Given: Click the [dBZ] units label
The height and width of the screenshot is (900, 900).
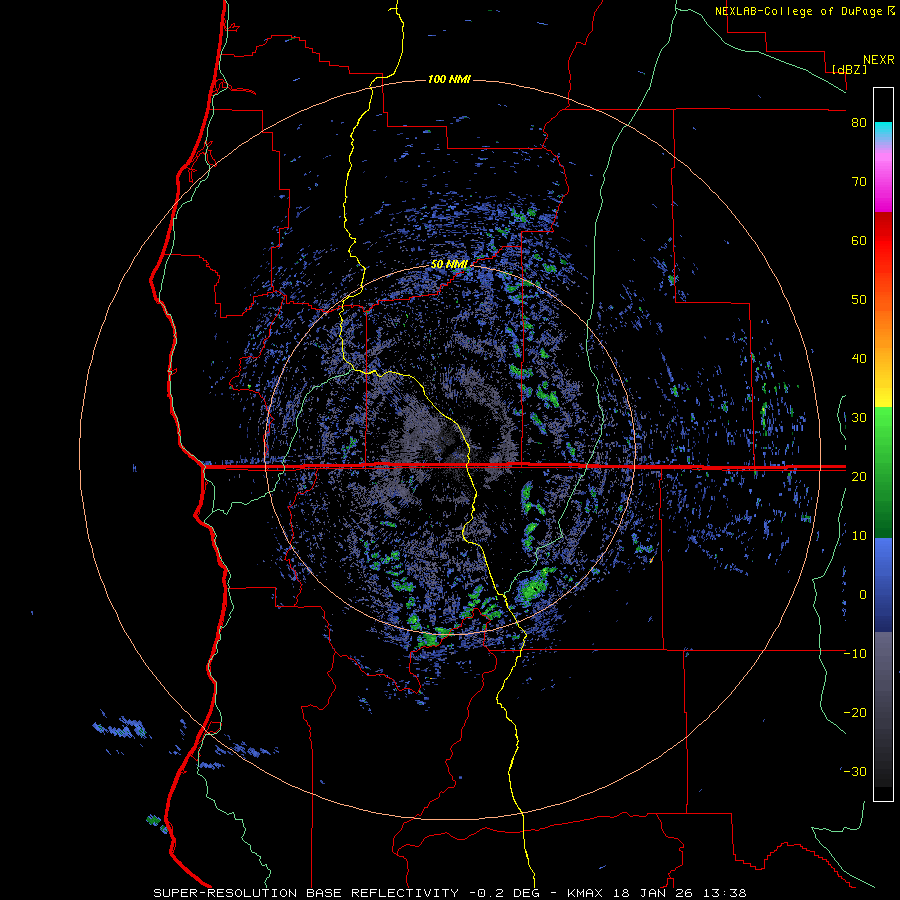Looking at the screenshot, I should click(849, 69).
